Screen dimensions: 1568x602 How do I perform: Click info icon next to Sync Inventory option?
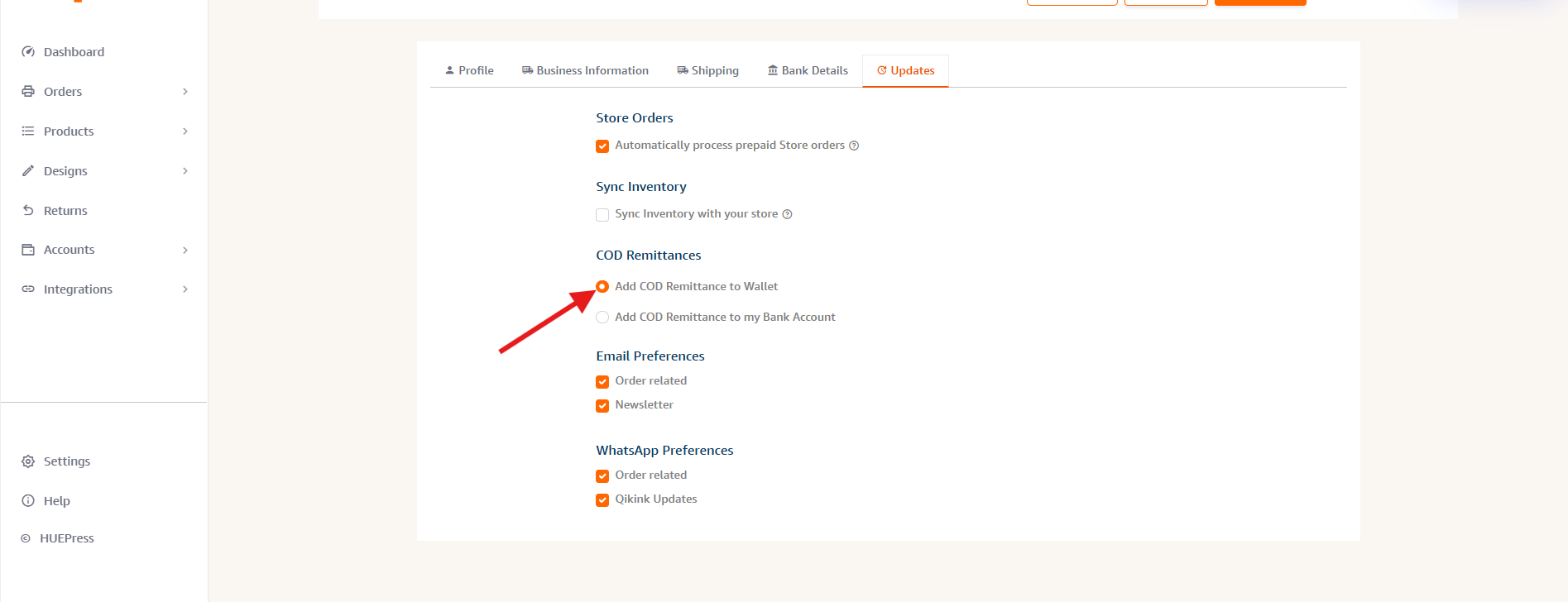pos(787,214)
